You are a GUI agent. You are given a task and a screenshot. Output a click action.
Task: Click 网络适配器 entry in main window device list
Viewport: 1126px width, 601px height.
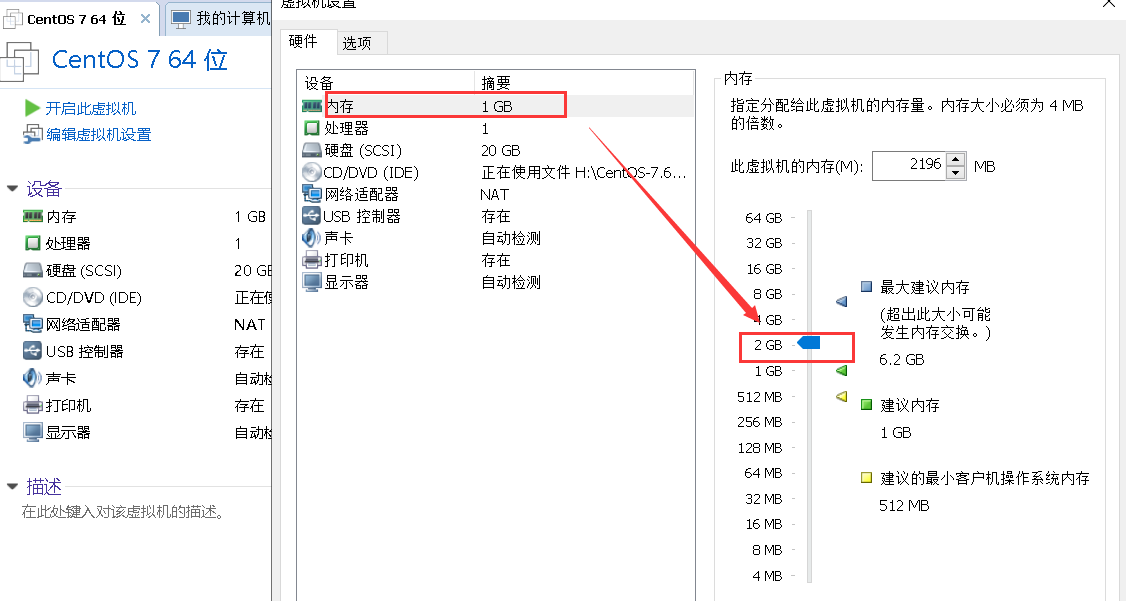click(x=83, y=324)
